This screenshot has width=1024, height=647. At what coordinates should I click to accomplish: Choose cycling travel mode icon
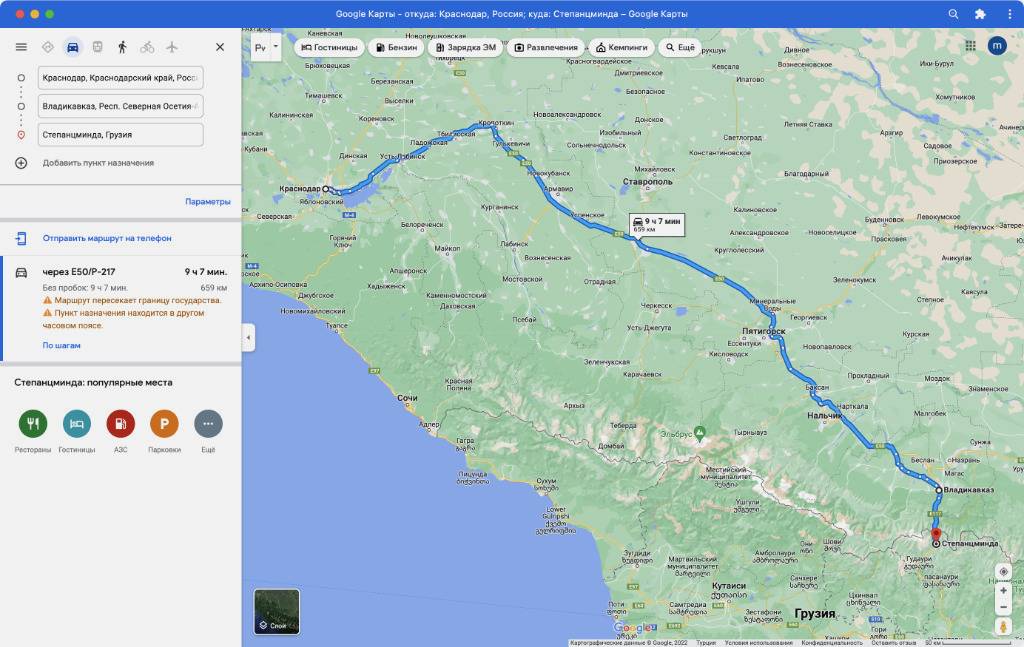point(147,47)
